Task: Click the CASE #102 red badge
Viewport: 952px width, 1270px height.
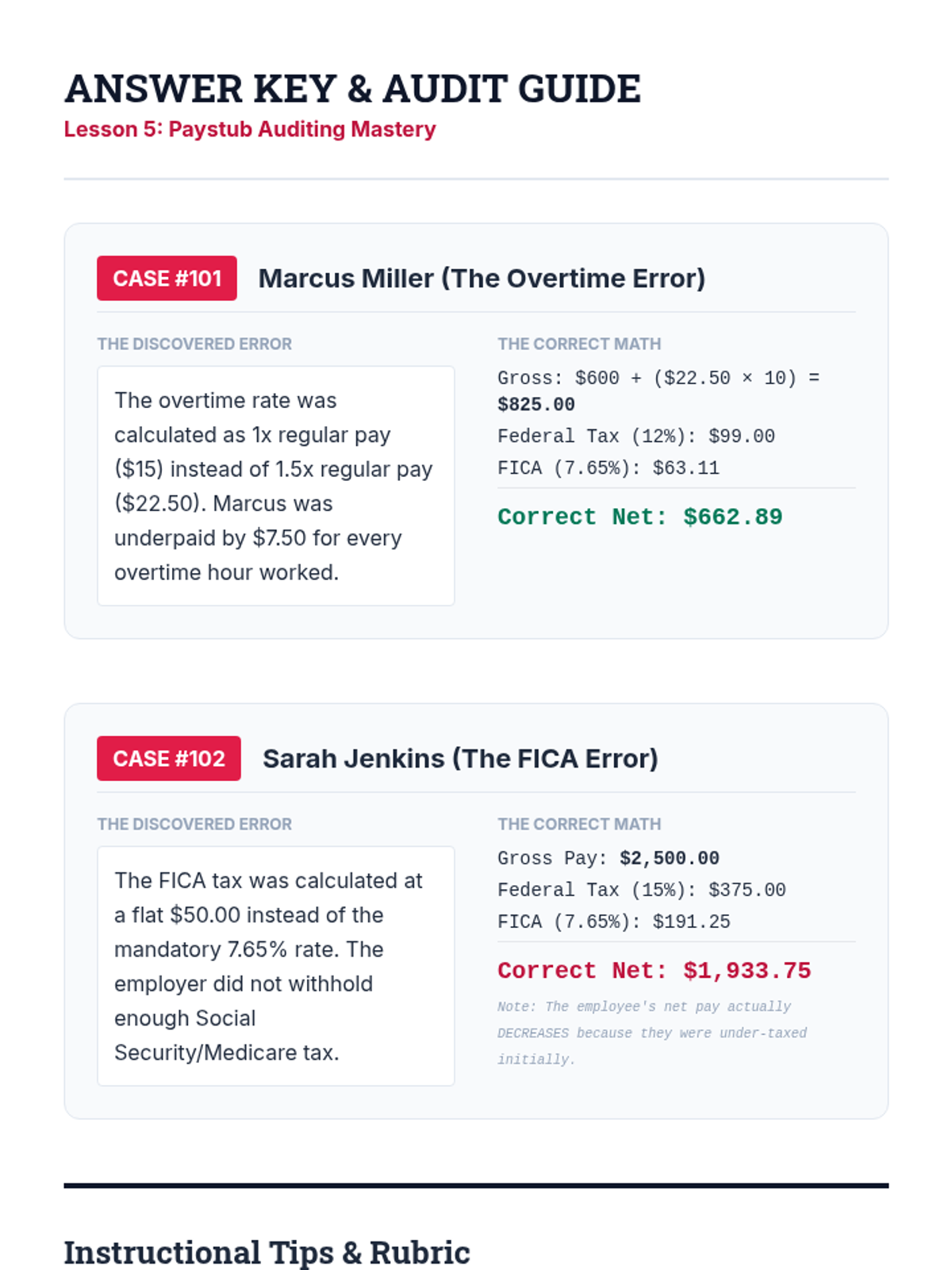Action: coord(168,759)
